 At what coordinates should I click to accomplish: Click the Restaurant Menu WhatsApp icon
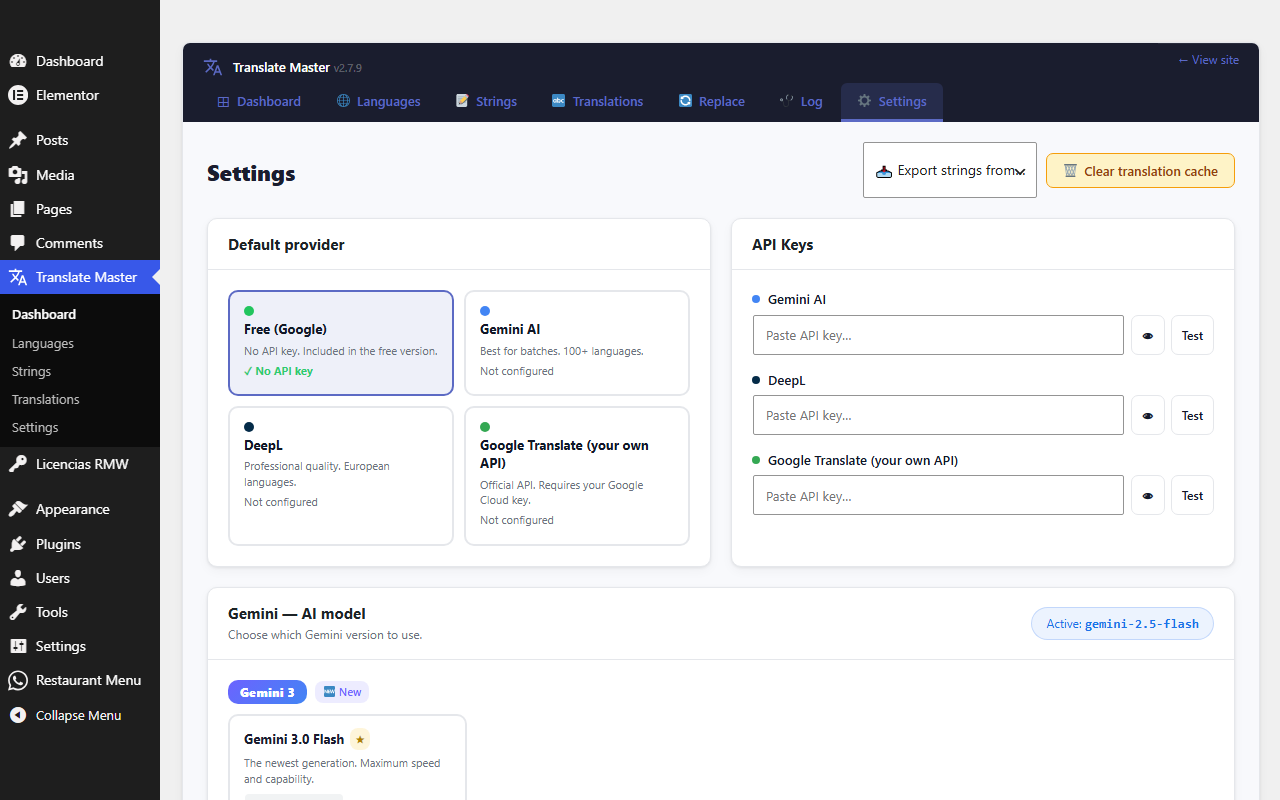(x=18, y=680)
